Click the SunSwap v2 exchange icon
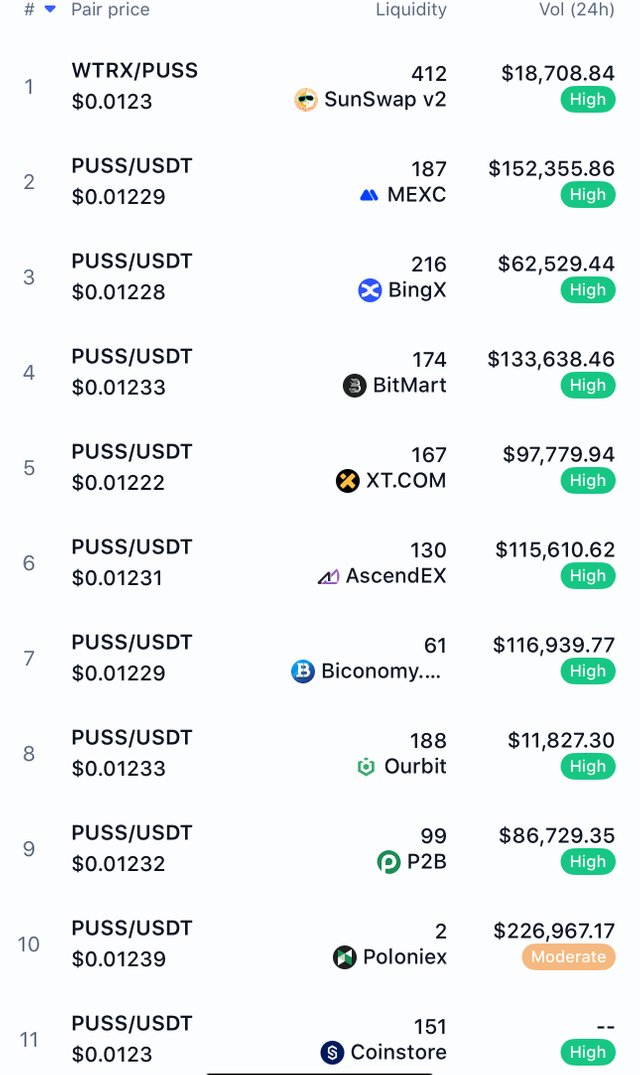 (x=306, y=100)
